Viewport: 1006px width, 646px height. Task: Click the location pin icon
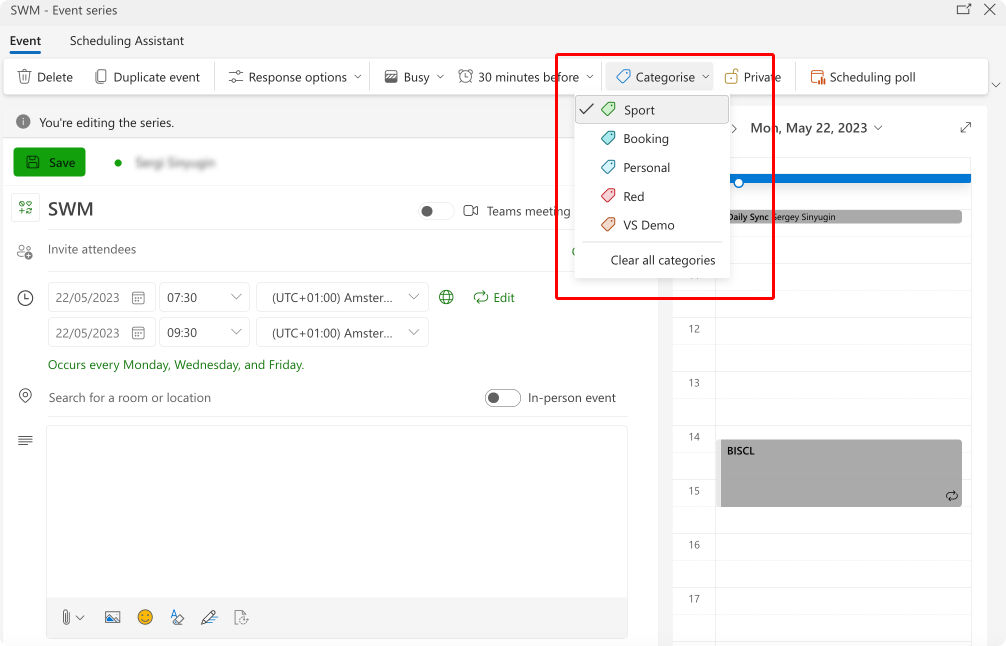pos(25,396)
